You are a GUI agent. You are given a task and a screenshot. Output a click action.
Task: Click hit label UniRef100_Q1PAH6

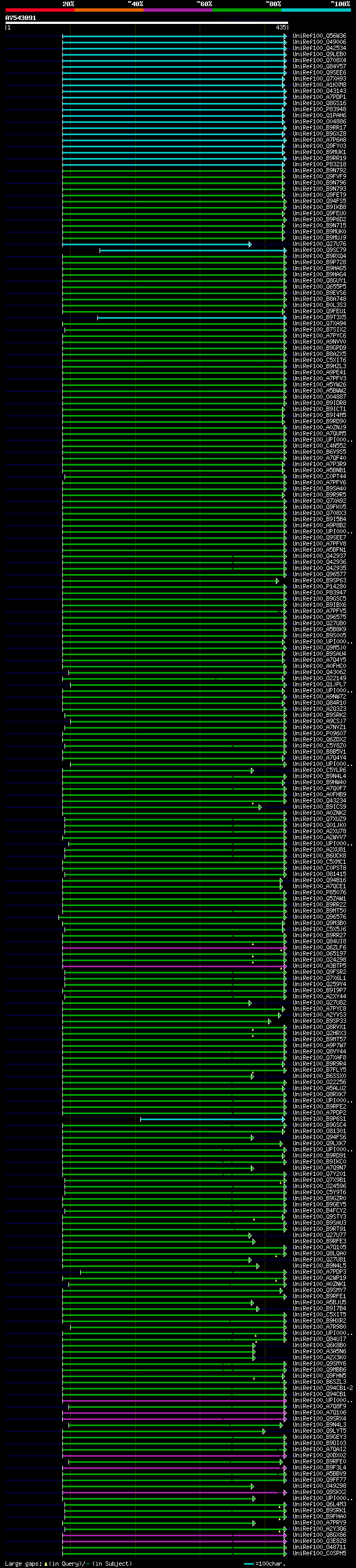point(319,115)
